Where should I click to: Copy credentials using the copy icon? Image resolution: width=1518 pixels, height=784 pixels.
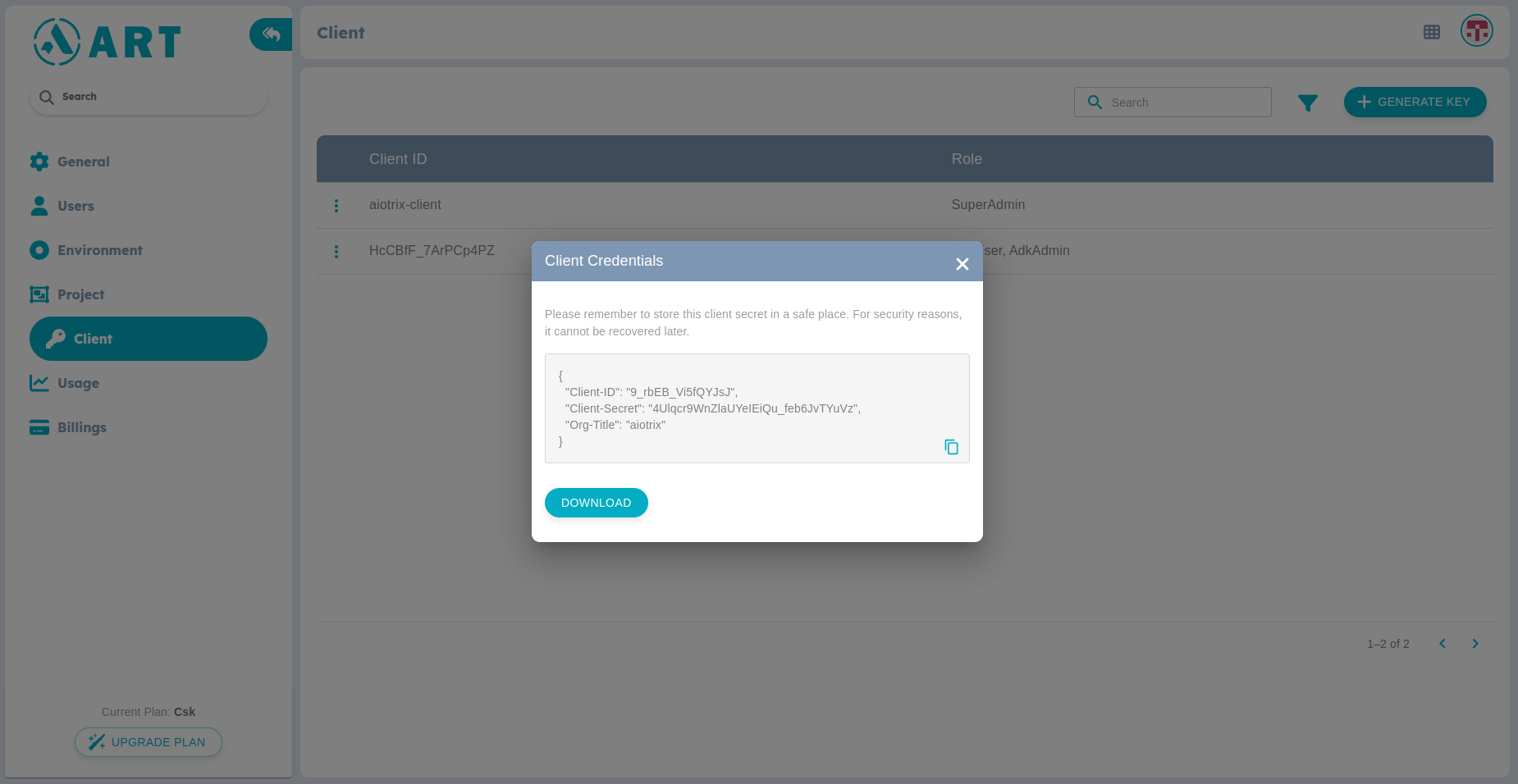pos(951,447)
